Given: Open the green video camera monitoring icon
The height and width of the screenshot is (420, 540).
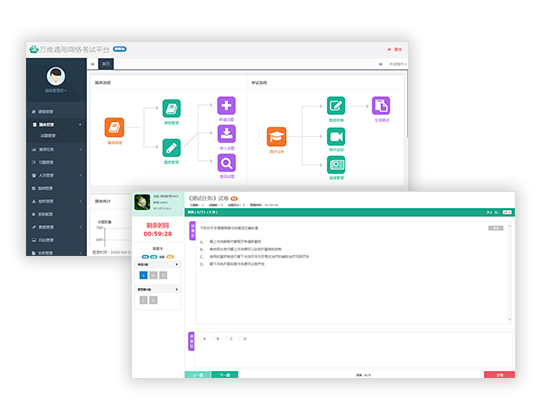Looking at the screenshot, I should click(336, 136).
